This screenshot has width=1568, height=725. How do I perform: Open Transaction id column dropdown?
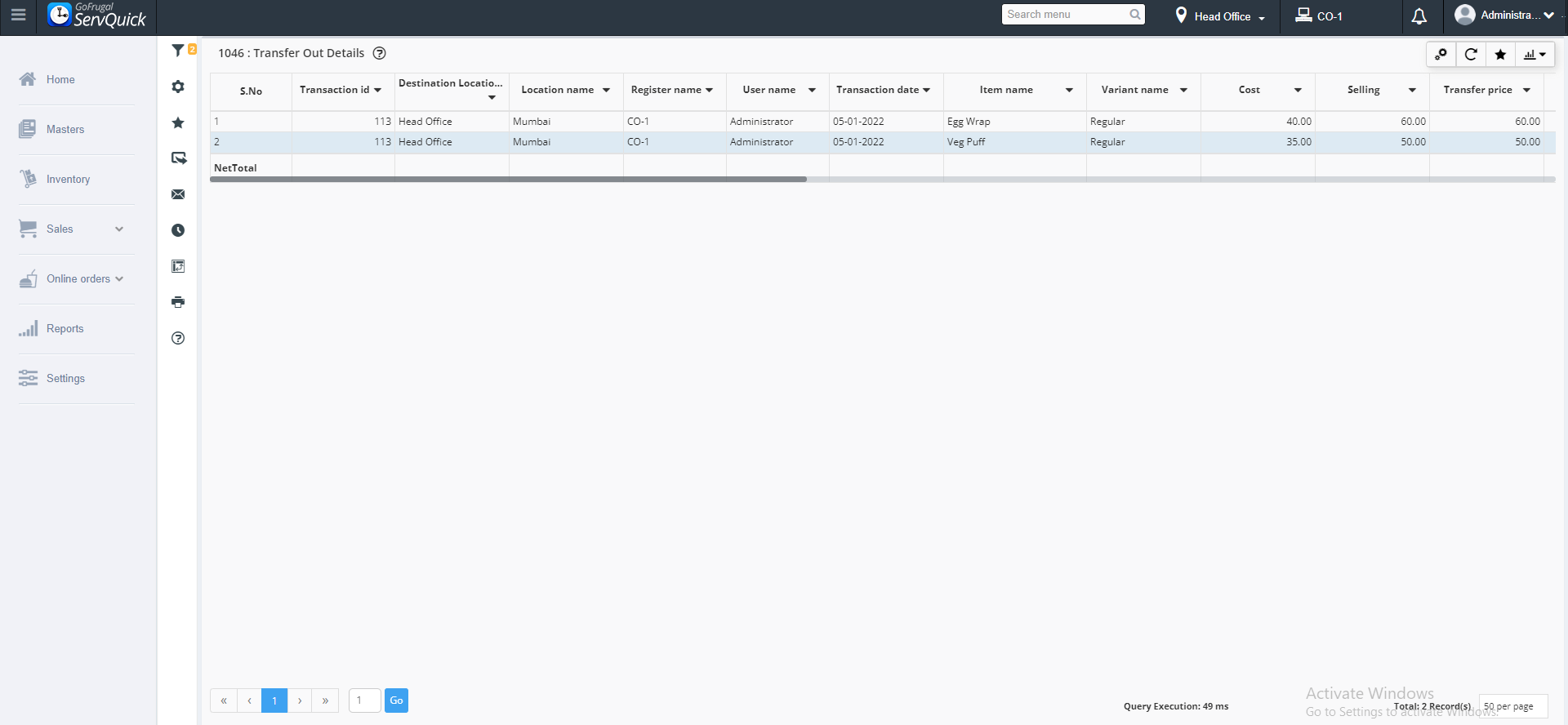tap(377, 91)
